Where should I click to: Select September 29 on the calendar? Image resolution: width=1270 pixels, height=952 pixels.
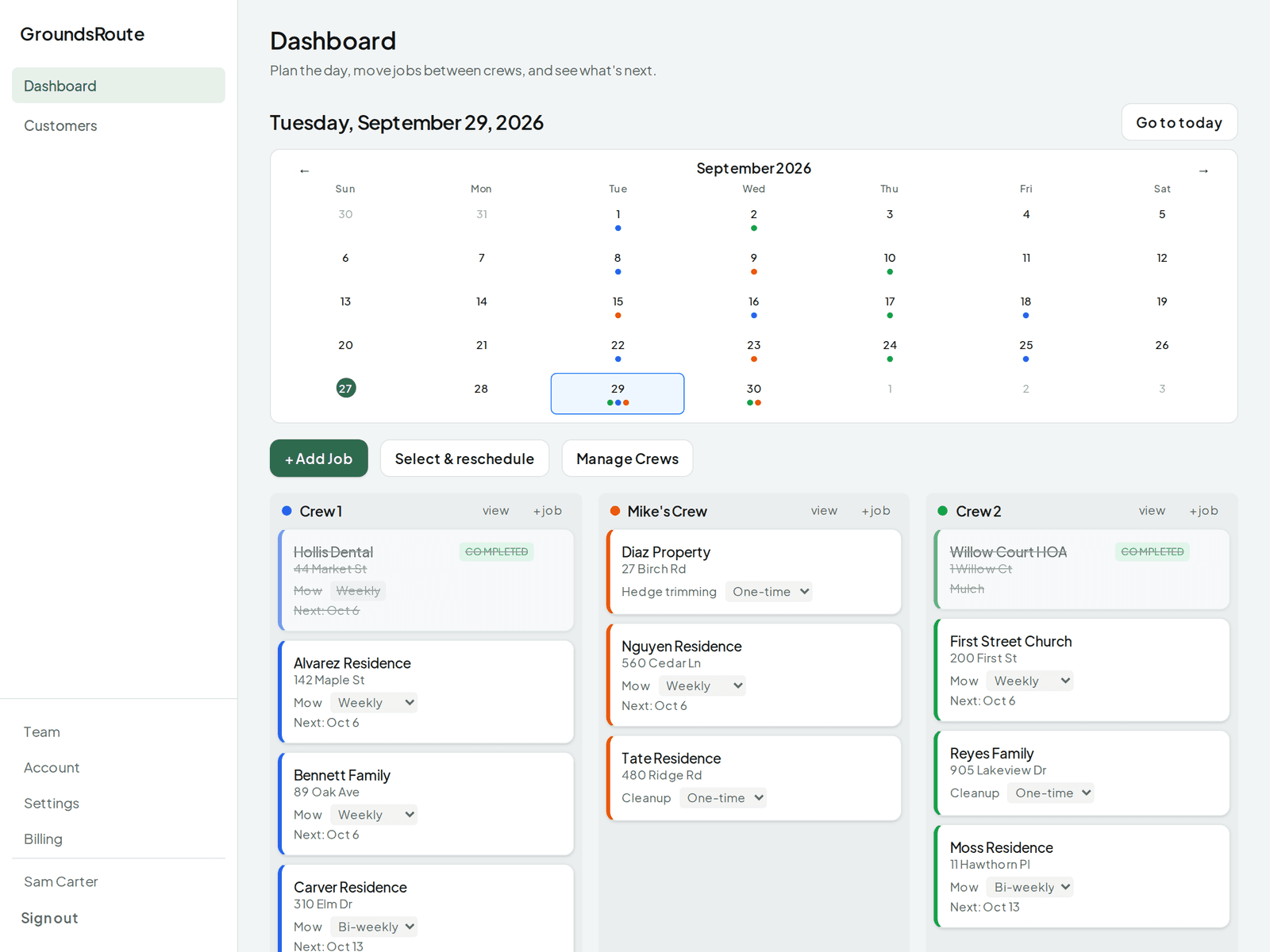pos(618,393)
